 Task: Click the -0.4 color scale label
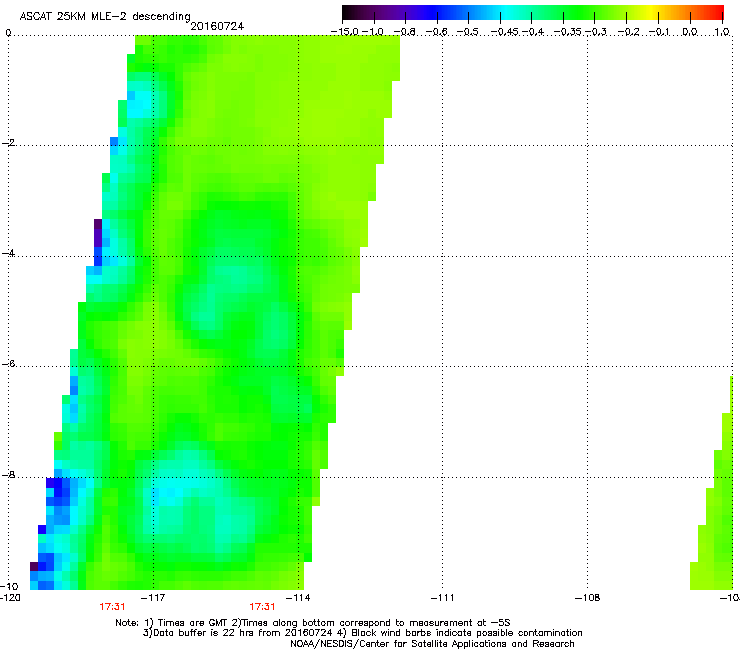(533, 32)
